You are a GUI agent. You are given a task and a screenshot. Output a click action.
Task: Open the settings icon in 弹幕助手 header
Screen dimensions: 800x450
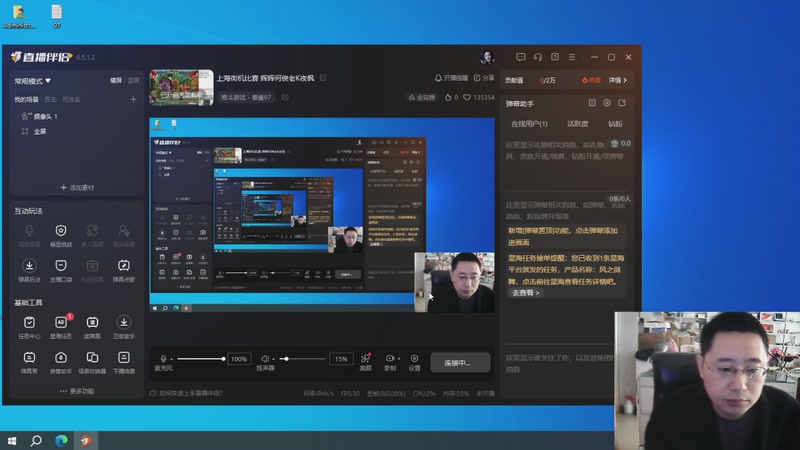click(607, 103)
